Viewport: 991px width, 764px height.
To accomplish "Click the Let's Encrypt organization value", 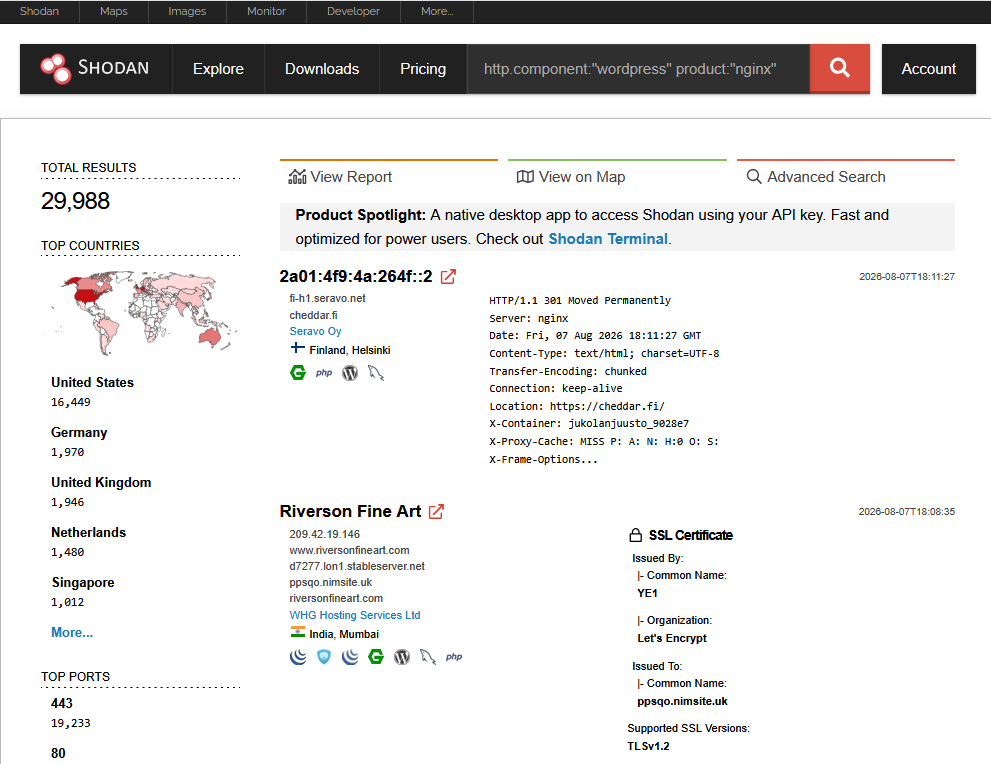I will [x=672, y=638].
